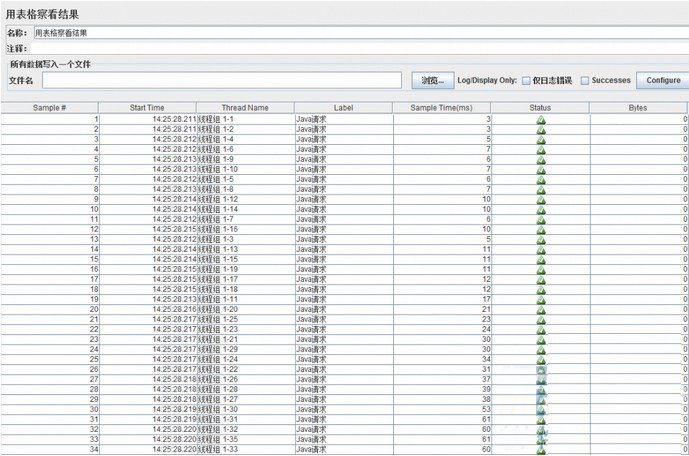The height and width of the screenshot is (456, 689).
Task: Click the Sample Time(ms) column header
Action: click(x=441, y=107)
